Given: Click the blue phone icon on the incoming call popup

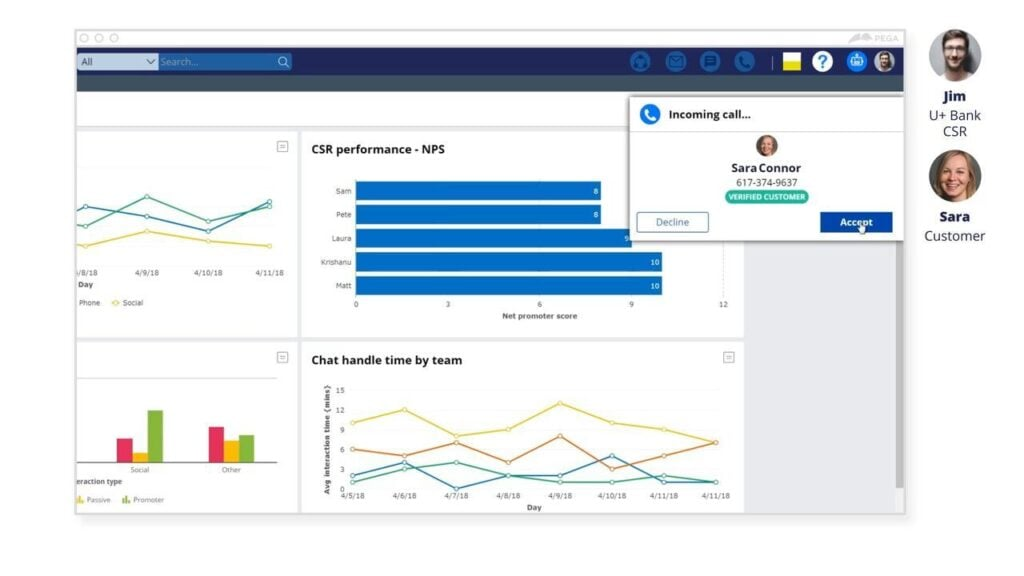Looking at the screenshot, I should (651, 113).
